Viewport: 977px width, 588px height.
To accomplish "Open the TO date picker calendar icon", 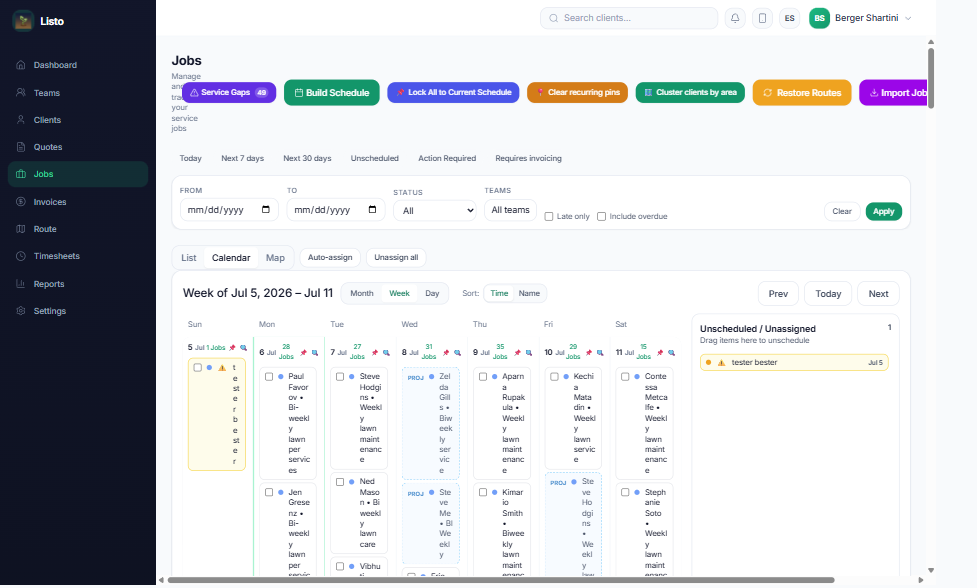I will pyautogui.click(x=372, y=209).
